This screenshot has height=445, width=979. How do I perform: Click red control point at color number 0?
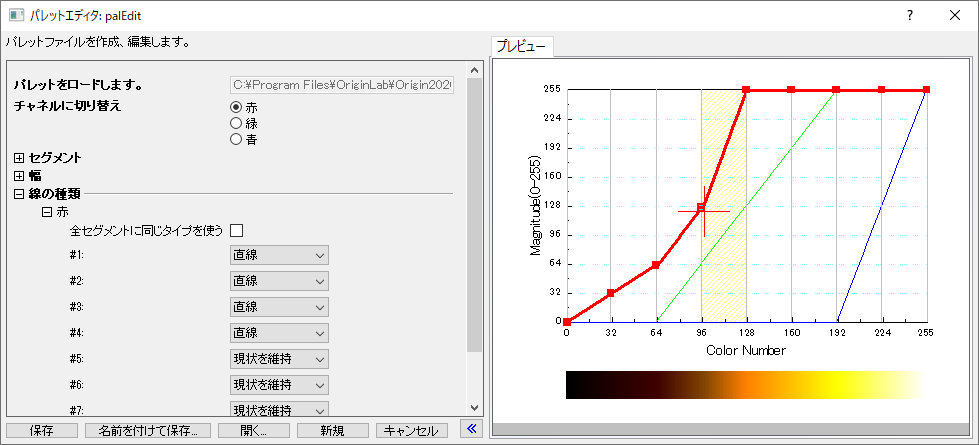(566, 322)
